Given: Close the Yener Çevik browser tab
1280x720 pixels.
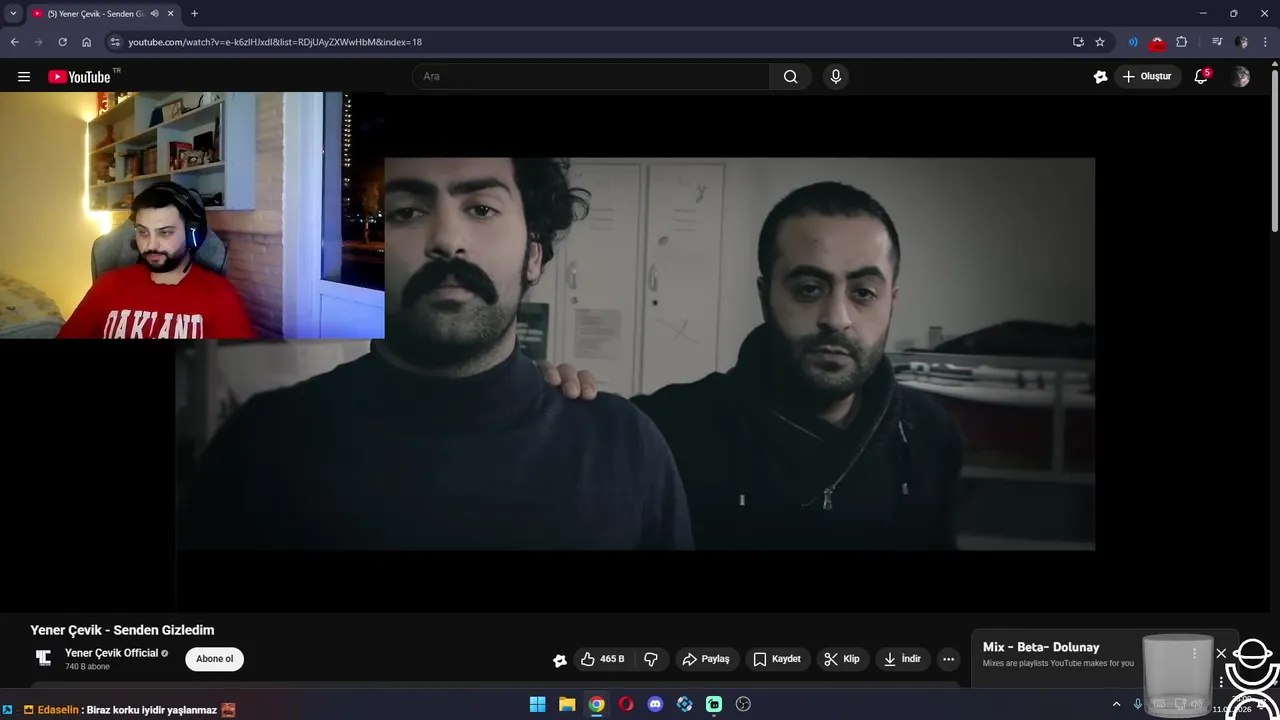Looking at the screenshot, I should coord(171,14).
